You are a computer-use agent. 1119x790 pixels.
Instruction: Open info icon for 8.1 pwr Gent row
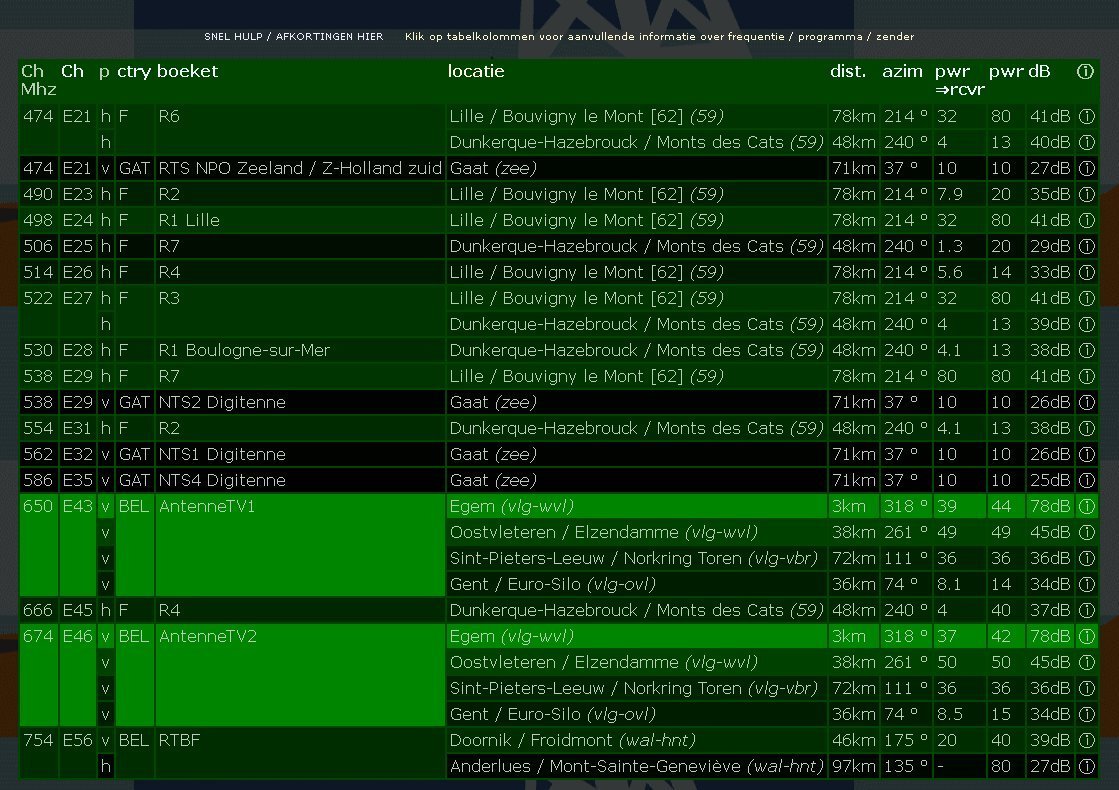1086,584
